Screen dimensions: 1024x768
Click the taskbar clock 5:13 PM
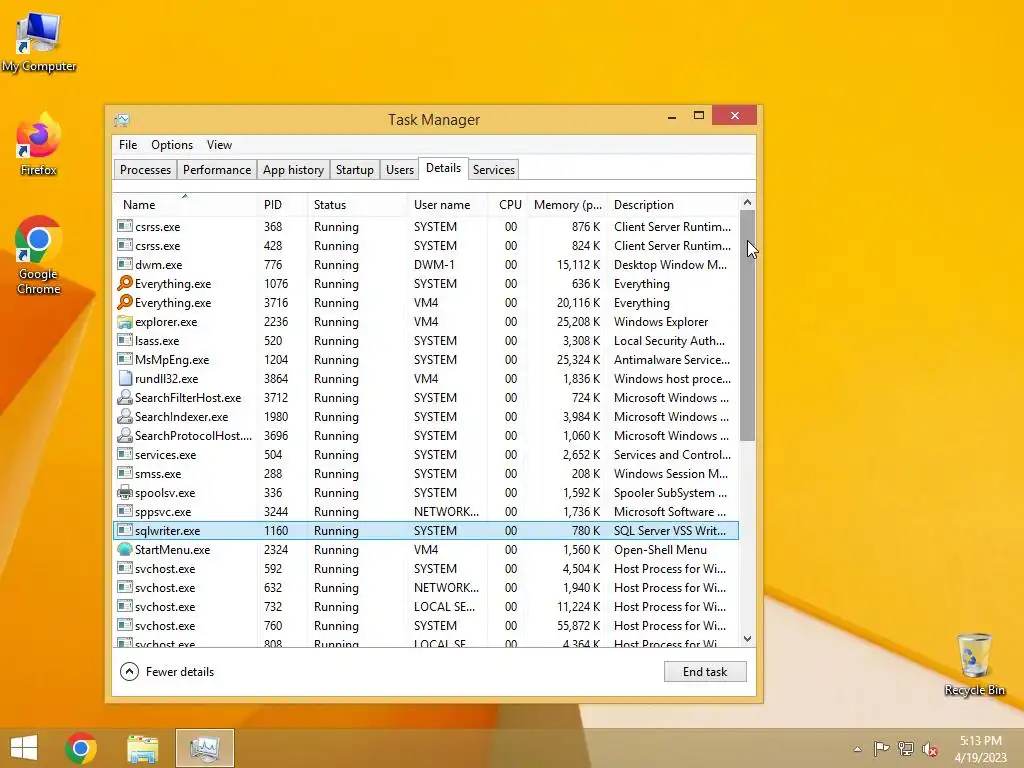coord(980,741)
